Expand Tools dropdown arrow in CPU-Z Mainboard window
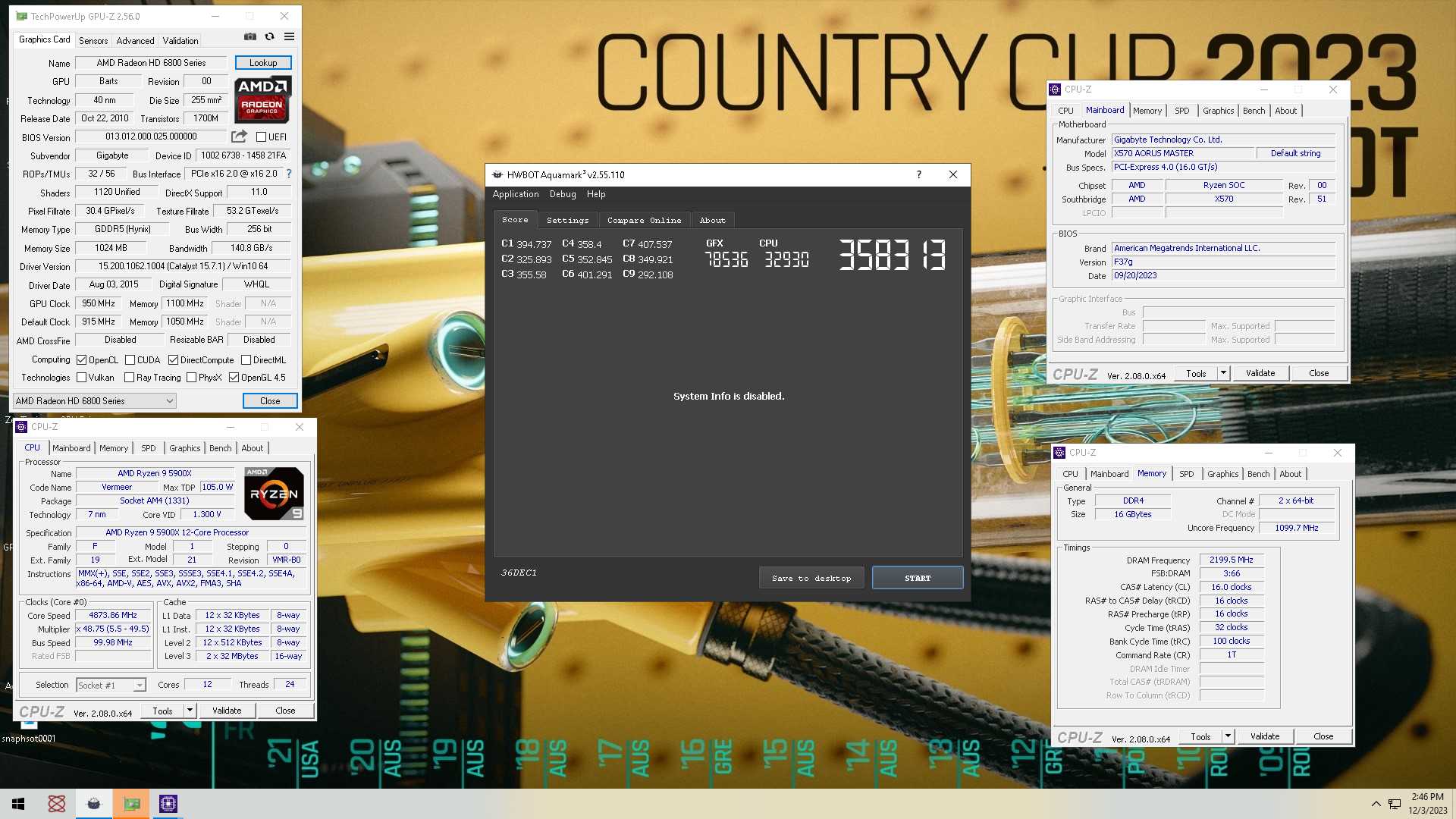Screen dimensions: 1456x819 1222,373
